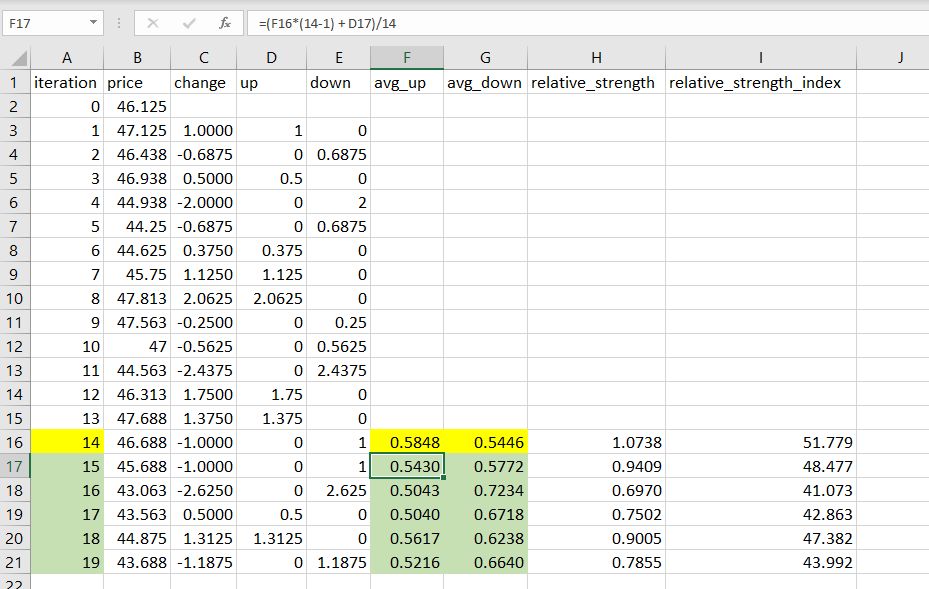Select column H header

(x=596, y=57)
